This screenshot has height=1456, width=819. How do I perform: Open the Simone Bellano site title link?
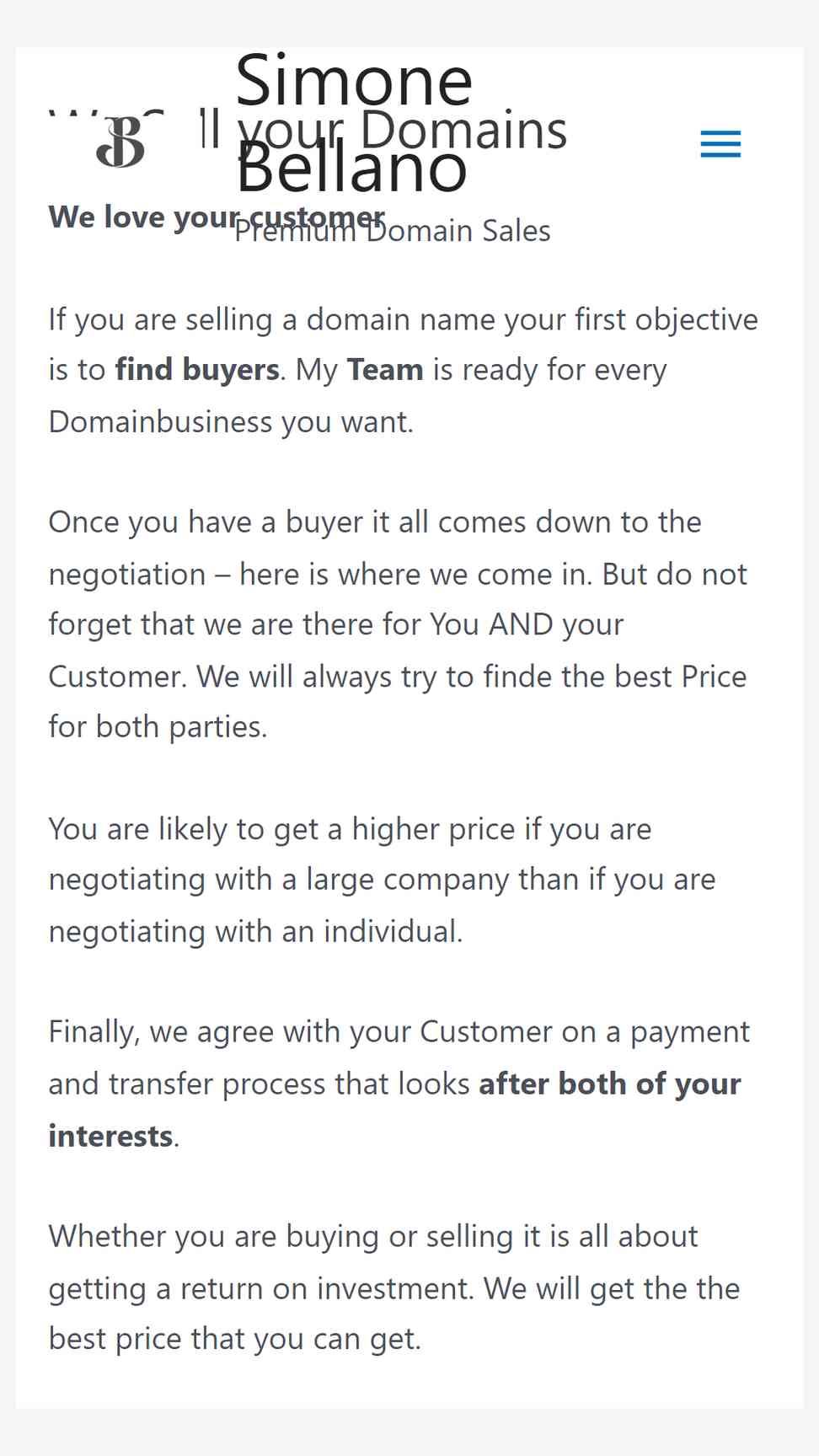pos(354,123)
